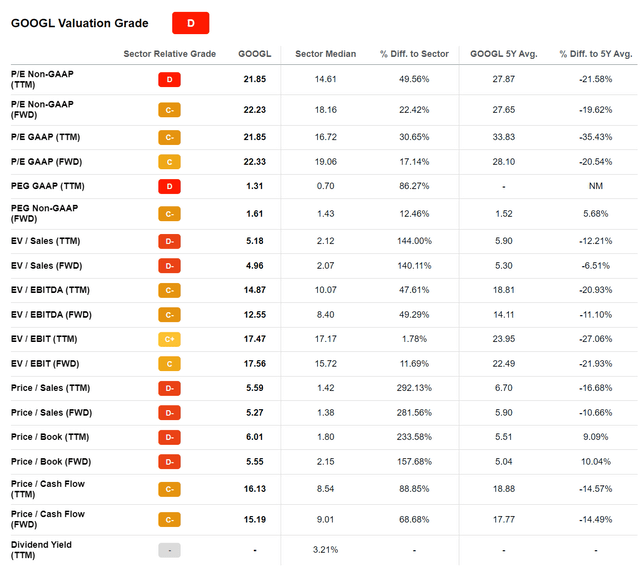Click the GOOGL value 6.01 for Price / Book (TTM)
Screen dimensions: 640x573
[x=255, y=437]
